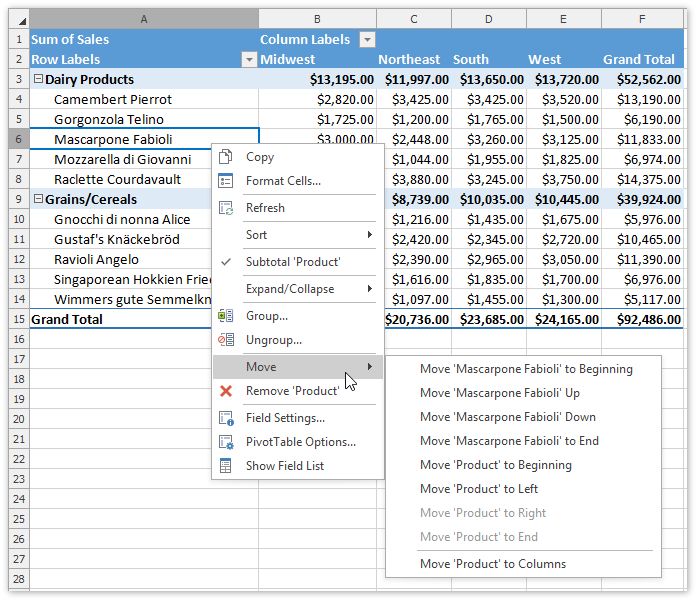Toggle the Subtotal 'Product' checkmark
The image size is (699, 603).
tap(226, 262)
